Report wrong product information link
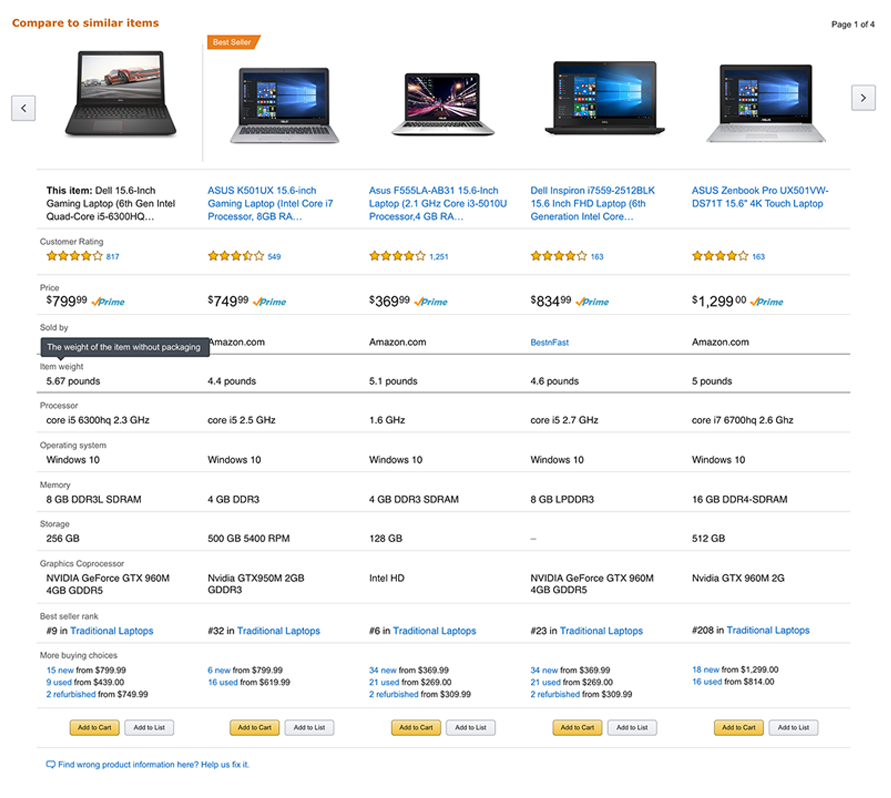The image size is (891, 798). 153,764
